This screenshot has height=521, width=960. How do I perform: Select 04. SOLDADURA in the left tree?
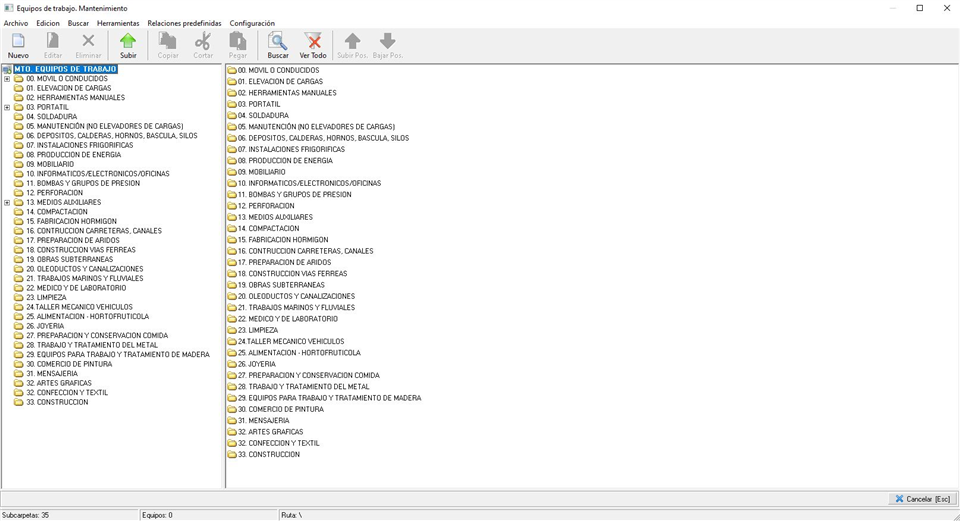click(51, 117)
